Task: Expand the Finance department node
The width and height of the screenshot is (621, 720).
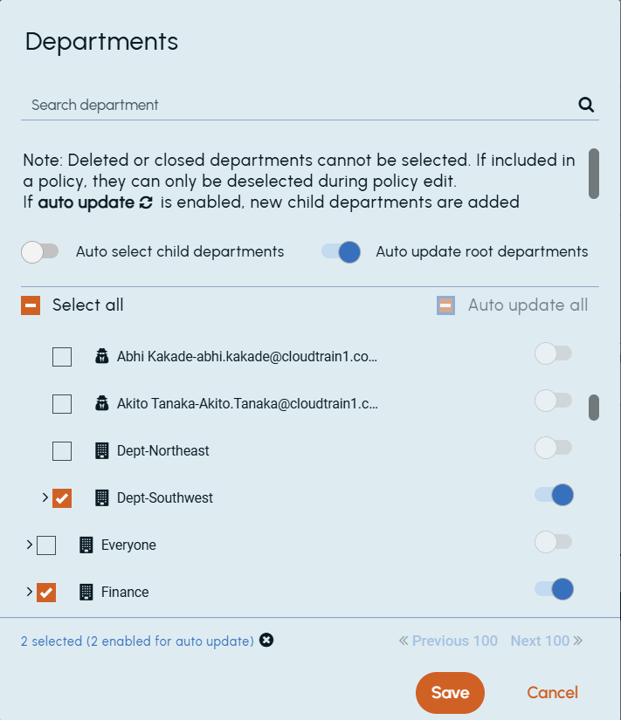Action: (29, 592)
